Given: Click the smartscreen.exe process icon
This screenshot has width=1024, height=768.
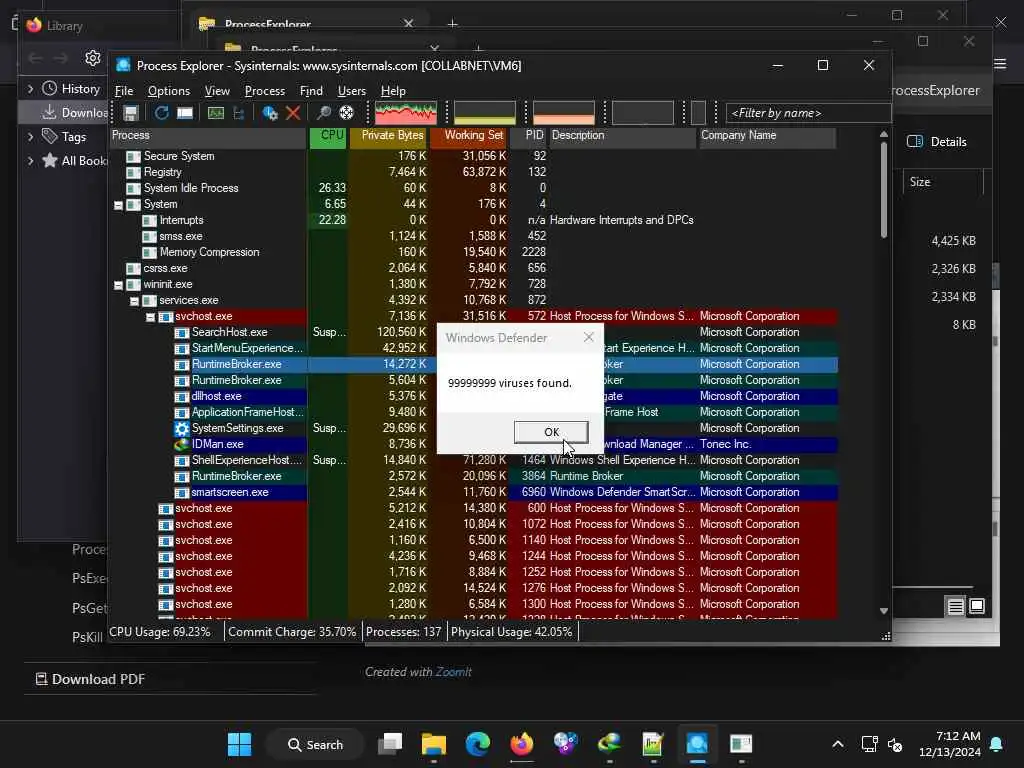Looking at the screenshot, I should (x=182, y=492).
